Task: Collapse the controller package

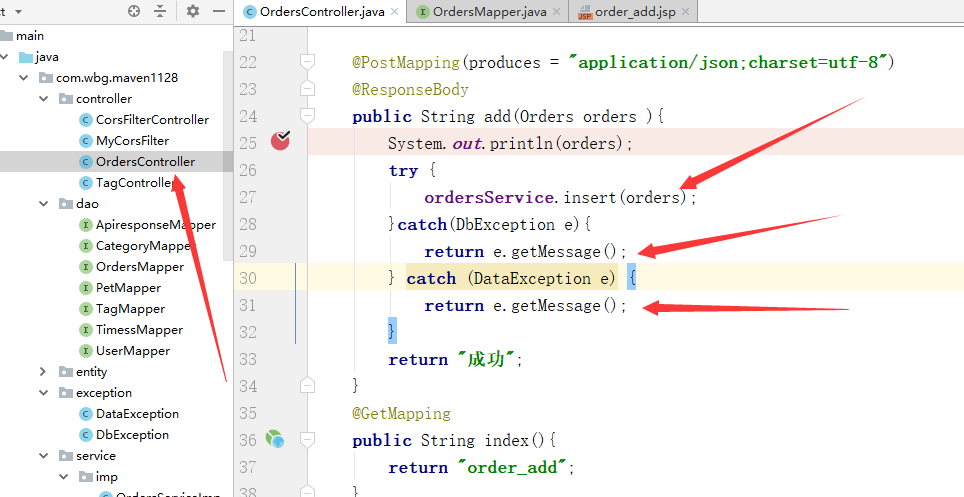Action: pyautogui.click(x=44, y=98)
